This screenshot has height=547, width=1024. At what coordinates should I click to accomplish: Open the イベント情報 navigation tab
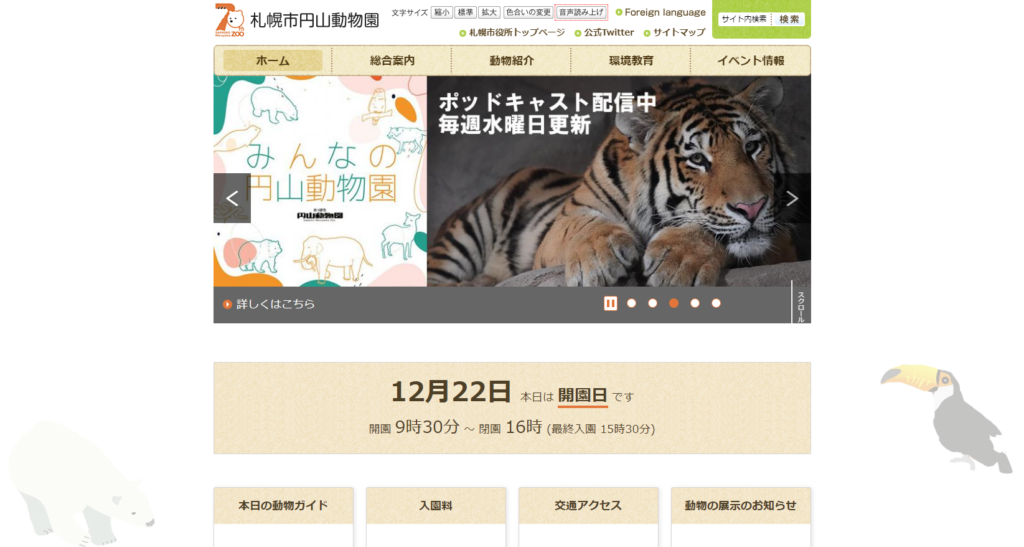click(x=751, y=61)
